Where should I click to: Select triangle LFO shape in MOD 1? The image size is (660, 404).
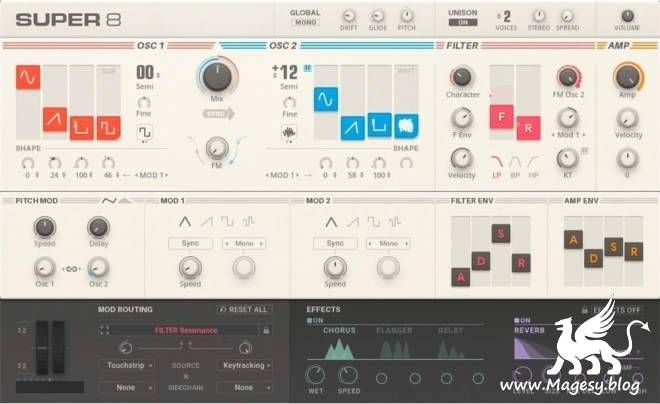coord(185,221)
